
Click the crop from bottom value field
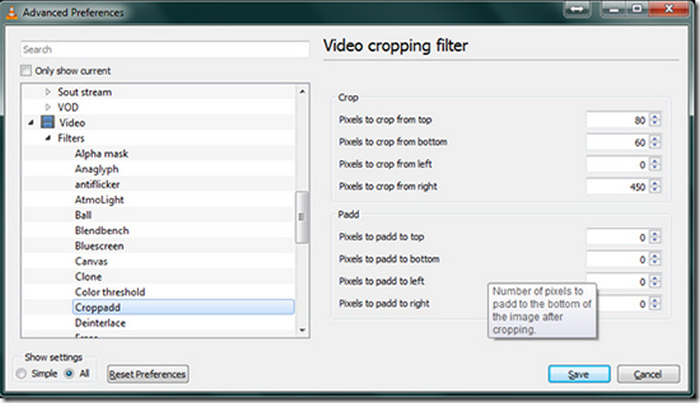tap(617, 142)
